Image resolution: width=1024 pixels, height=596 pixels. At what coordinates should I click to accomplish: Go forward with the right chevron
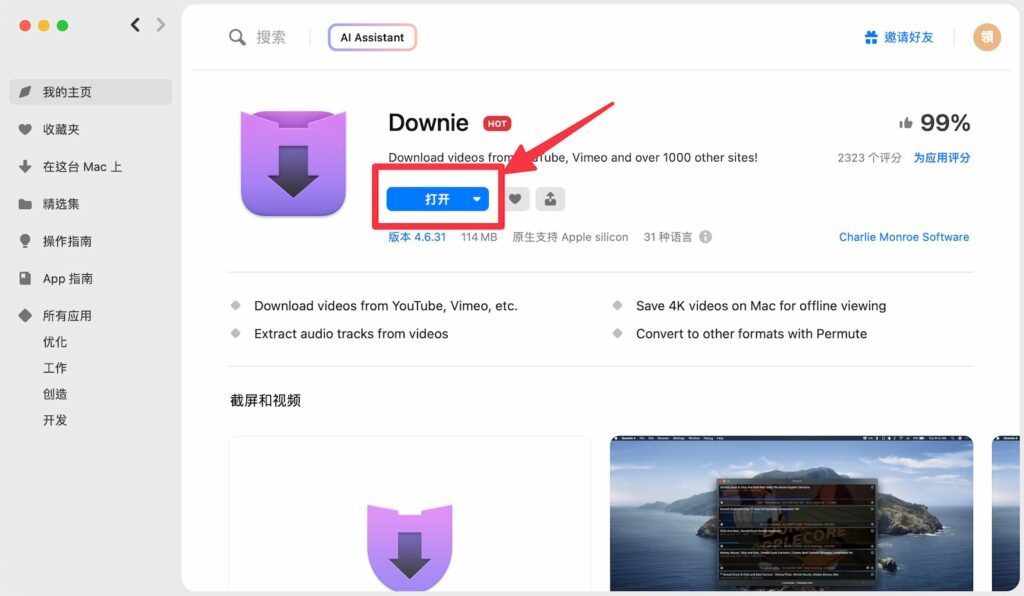tap(161, 25)
